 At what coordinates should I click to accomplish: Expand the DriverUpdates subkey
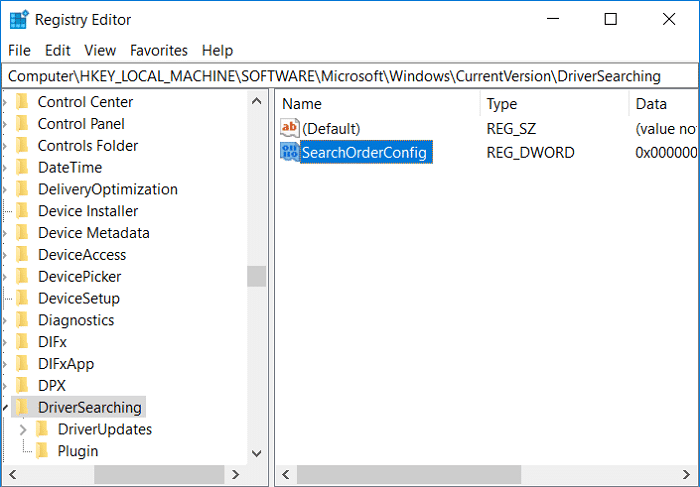click(x=23, y=429)
